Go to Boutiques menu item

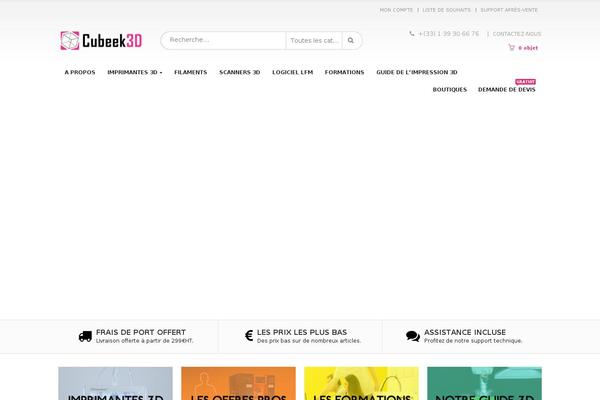450,90
